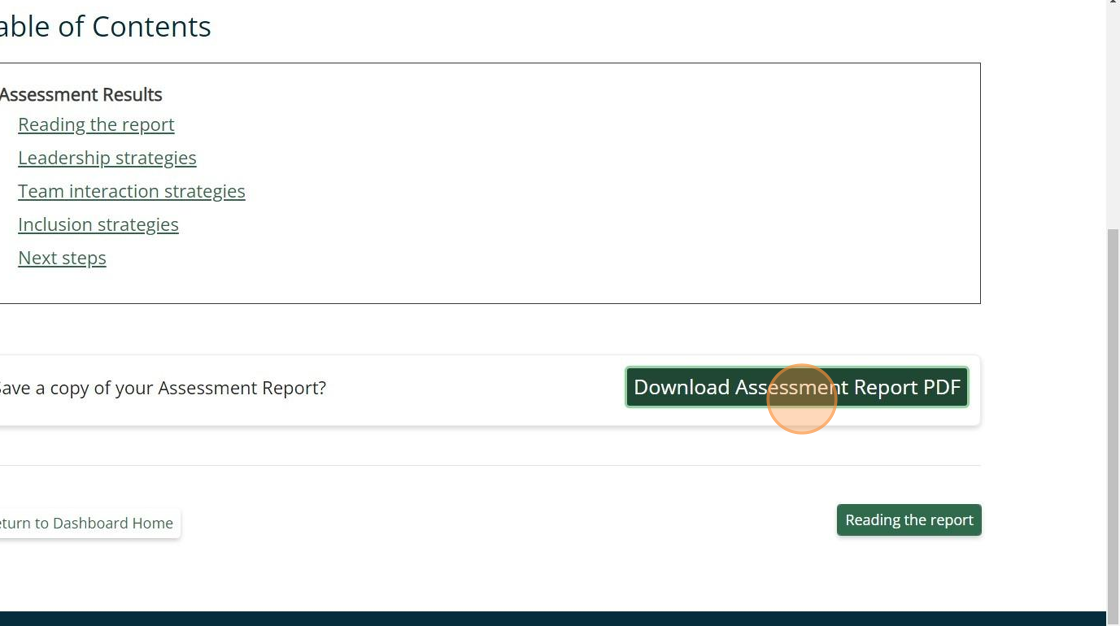The height and width of the screenshot is (626, 1120).
Task: Click 'Save a copy of your Assessment Report?' text
Action: (x=162, y=388)
